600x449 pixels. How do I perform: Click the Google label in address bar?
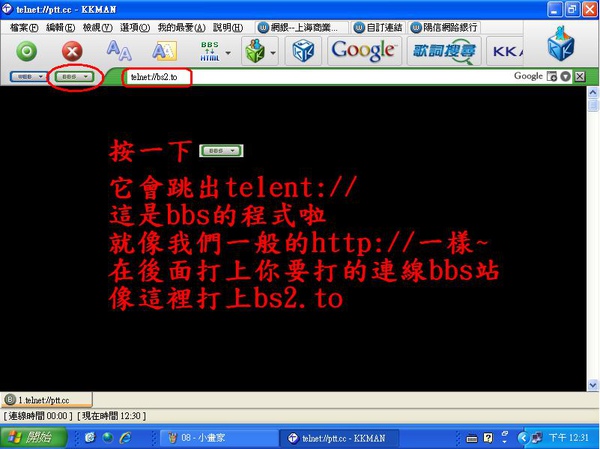528,76
